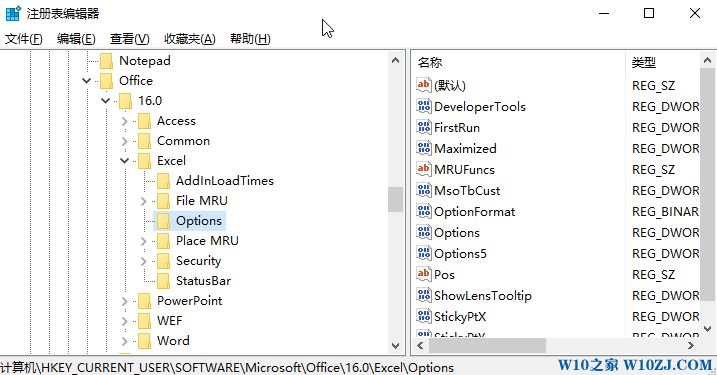Expand the WEF key
This screenshot has width=717, height=375.
tap(124, 321)
